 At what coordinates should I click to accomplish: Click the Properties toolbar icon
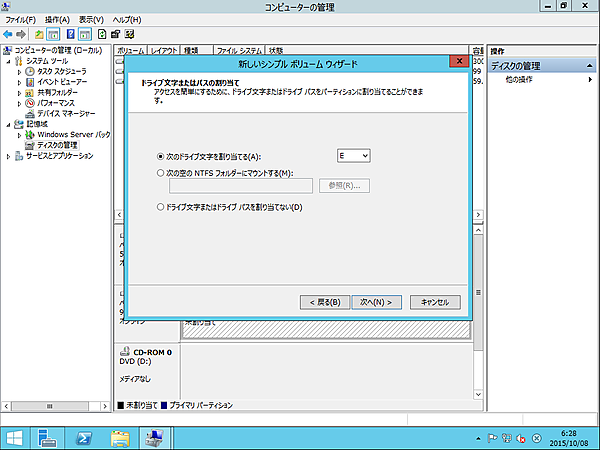pos(116,34)
